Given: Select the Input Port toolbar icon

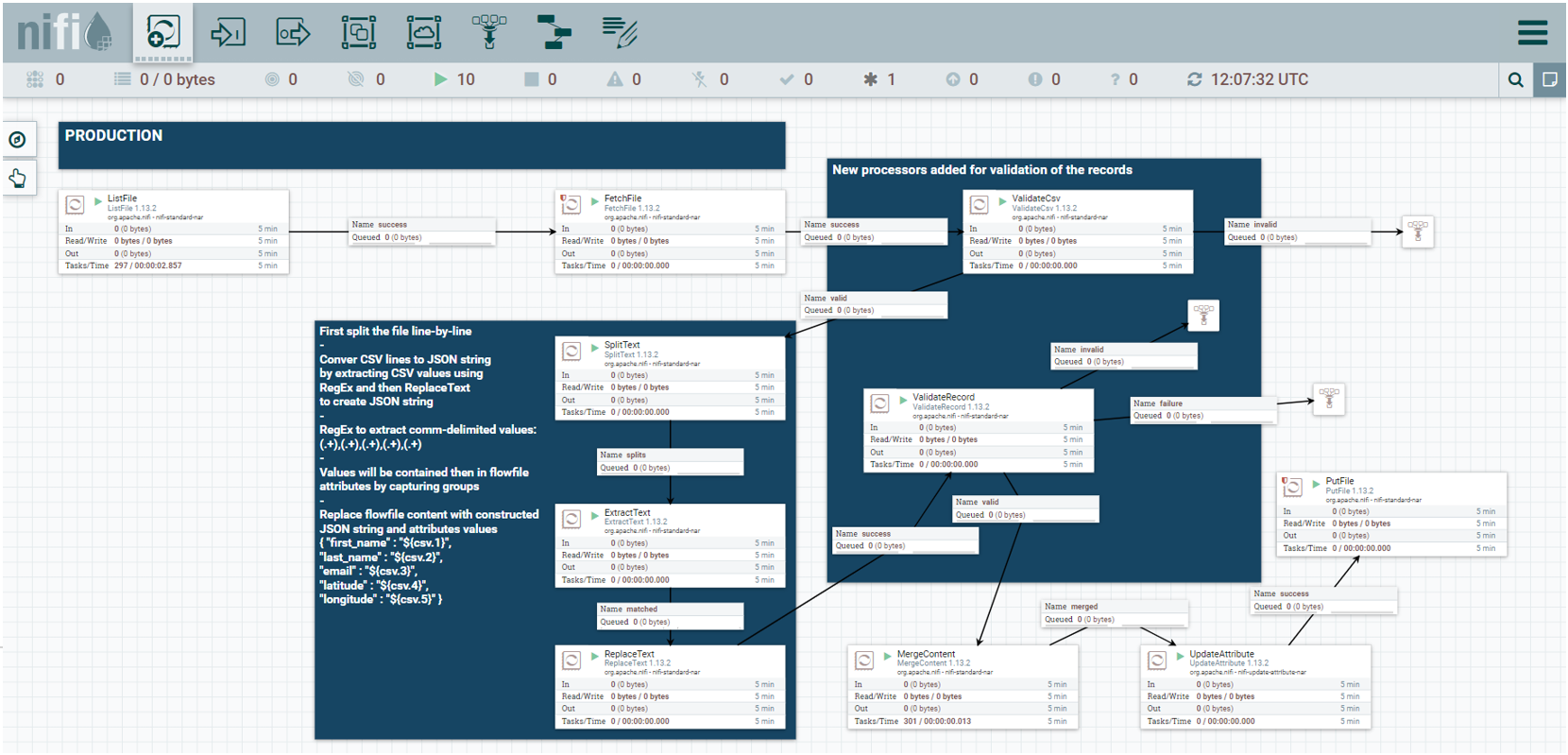Looking at the screenshot, I should (x=228, y=33).
